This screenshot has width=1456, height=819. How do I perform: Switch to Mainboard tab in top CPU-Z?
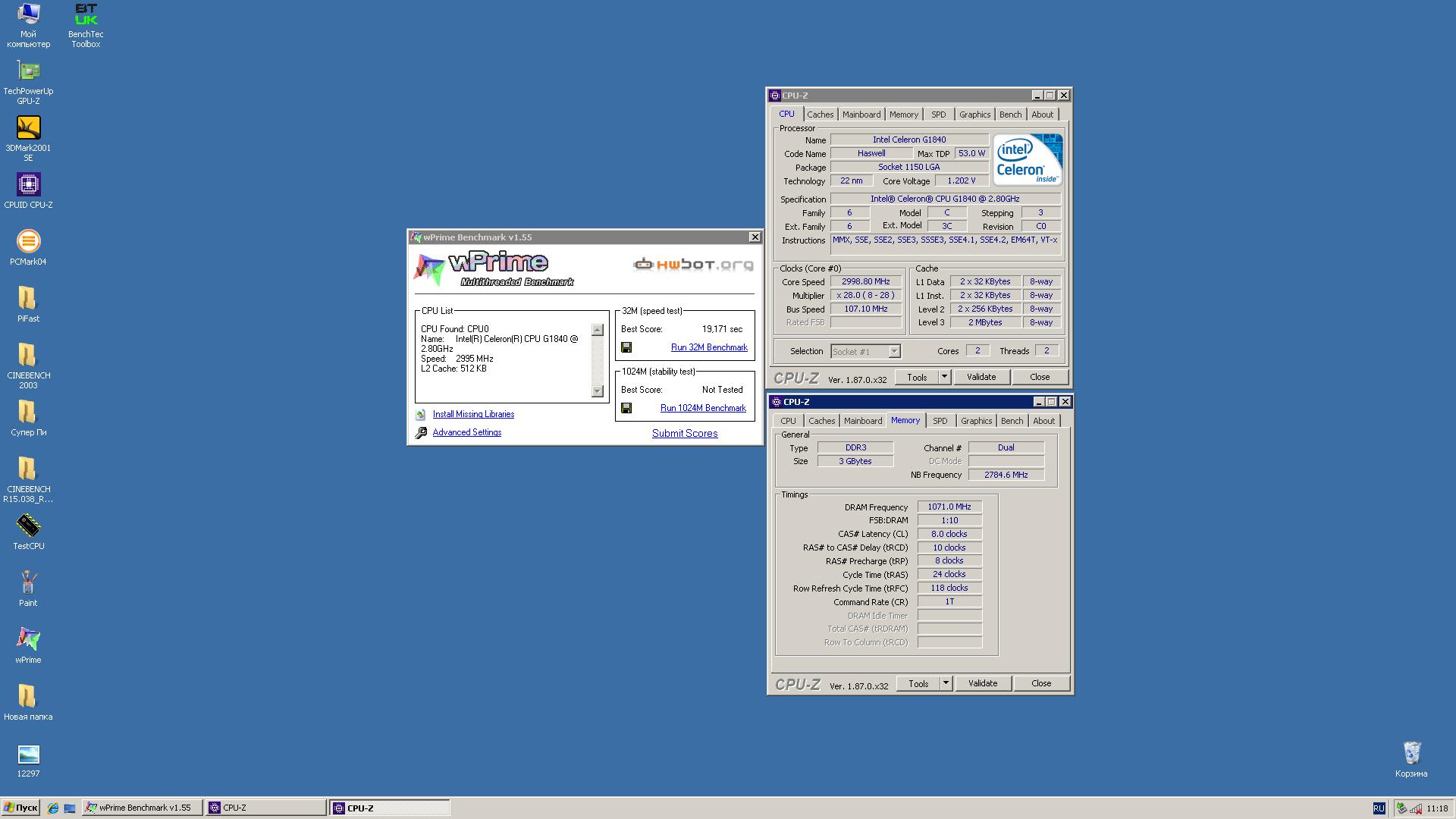click(x=861, y=115)
